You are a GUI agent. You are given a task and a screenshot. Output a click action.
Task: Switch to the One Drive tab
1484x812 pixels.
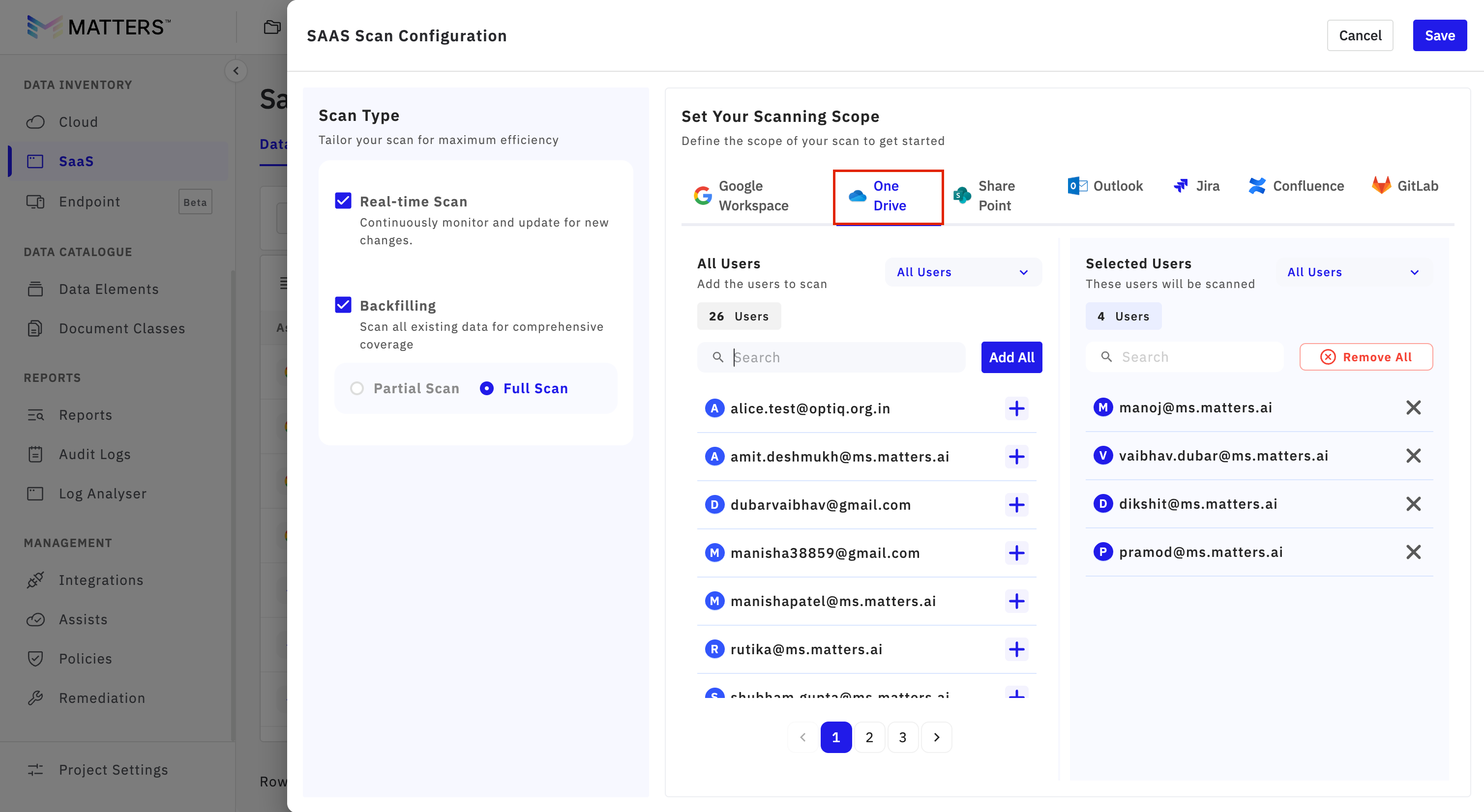[x=889, y=197]
